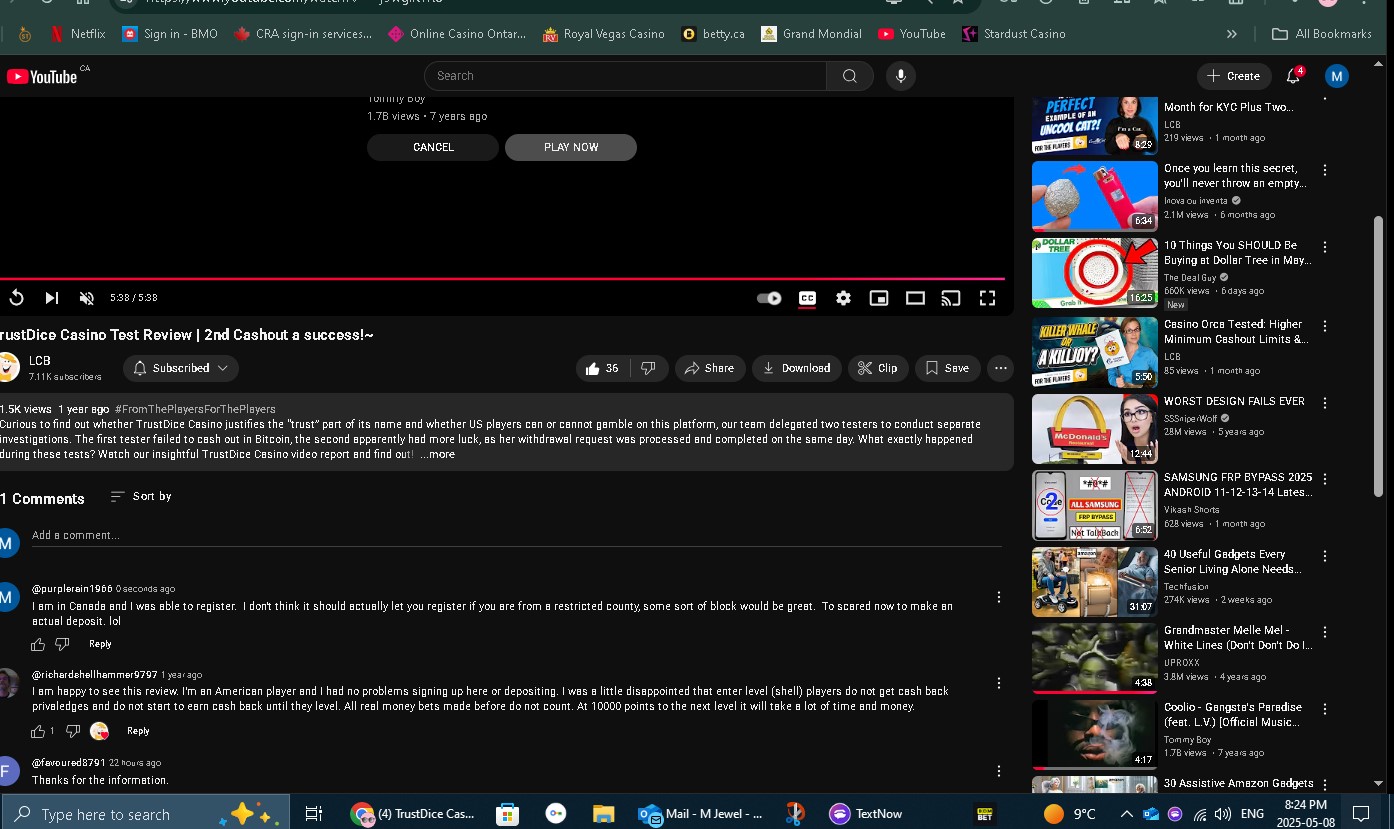Viewport: 1394px width, 829px height.
Task: Click the search magnifier button
Action: [850, 76]
